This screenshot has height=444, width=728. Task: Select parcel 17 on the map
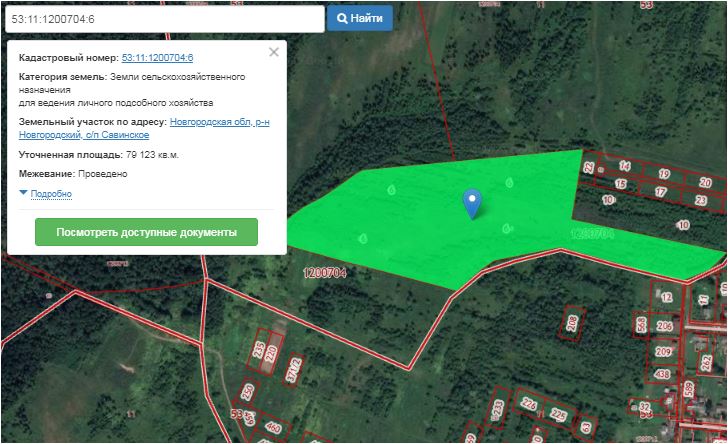coord(660,191)
